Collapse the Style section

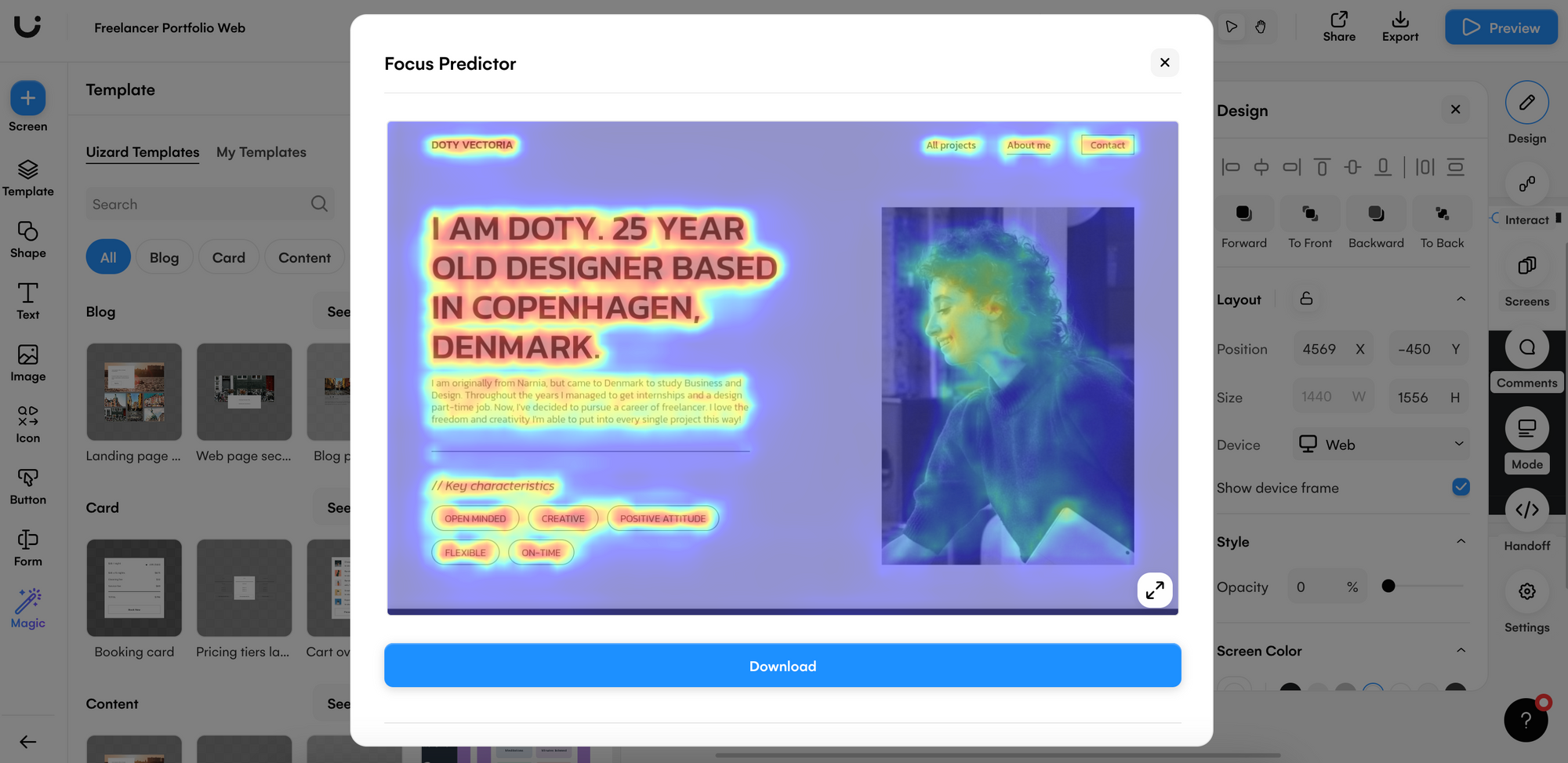click(x=1461, y=542)
